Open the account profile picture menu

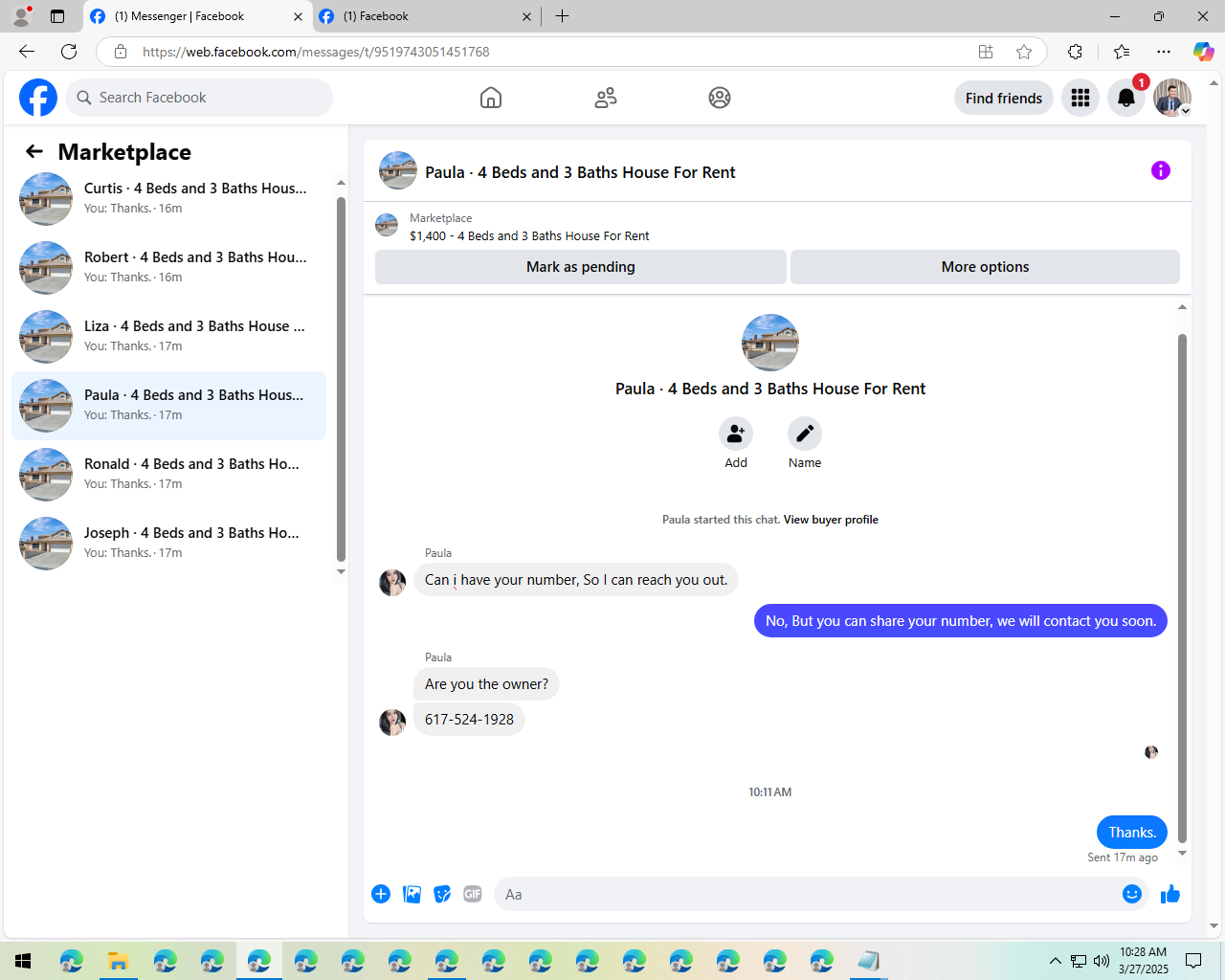click(x=1172, y=98)
